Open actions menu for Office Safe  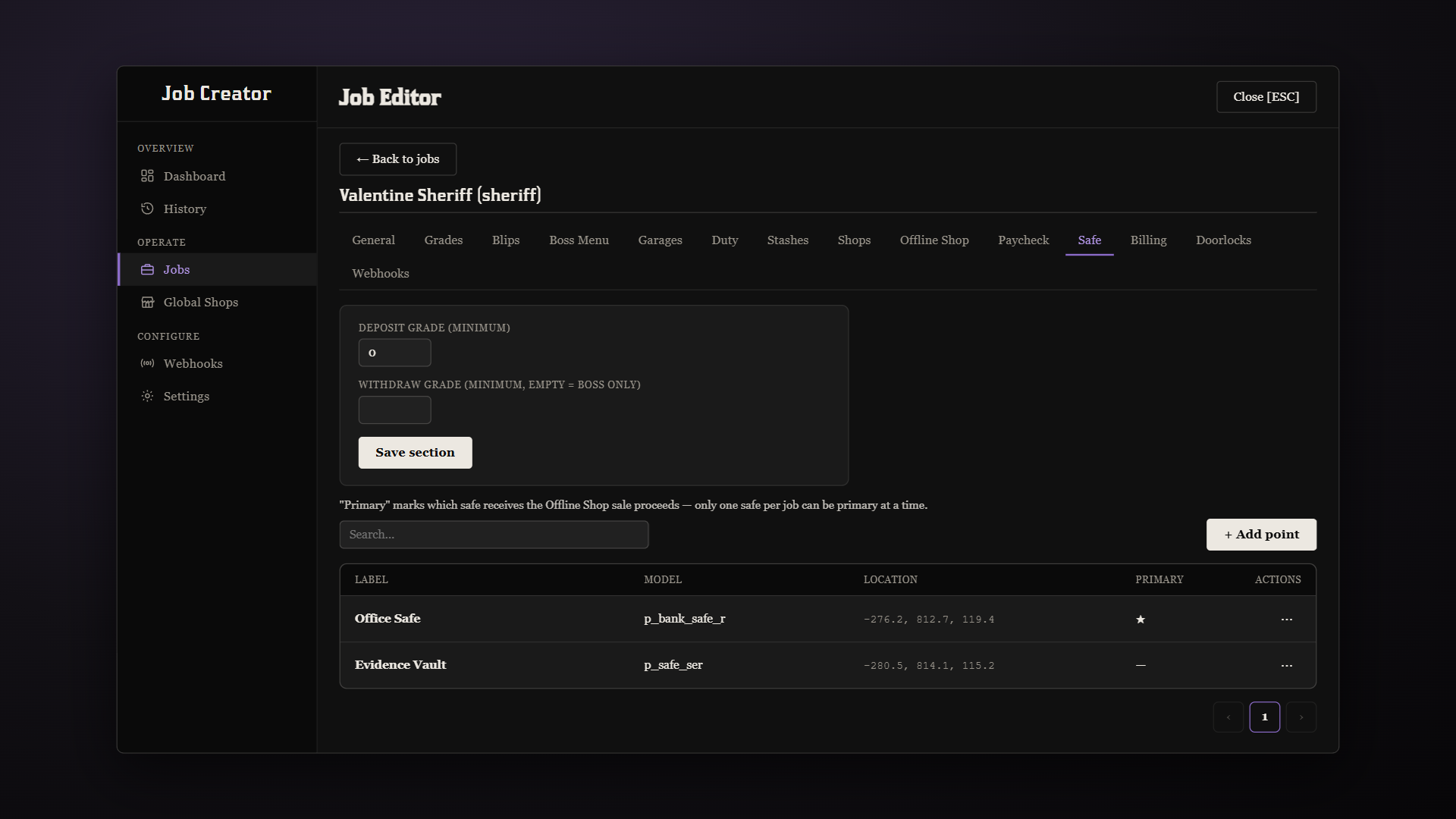click(x=1286, y=620)
